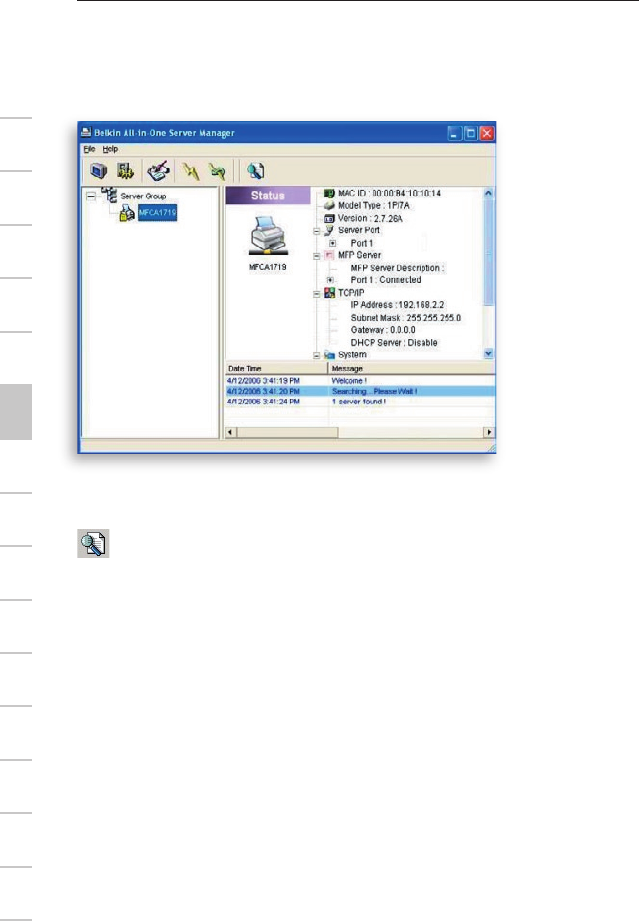Viewport: 639px width, 921px height.
Task: Click the monitor Status toolbar icon
Action: click(98, 171)
